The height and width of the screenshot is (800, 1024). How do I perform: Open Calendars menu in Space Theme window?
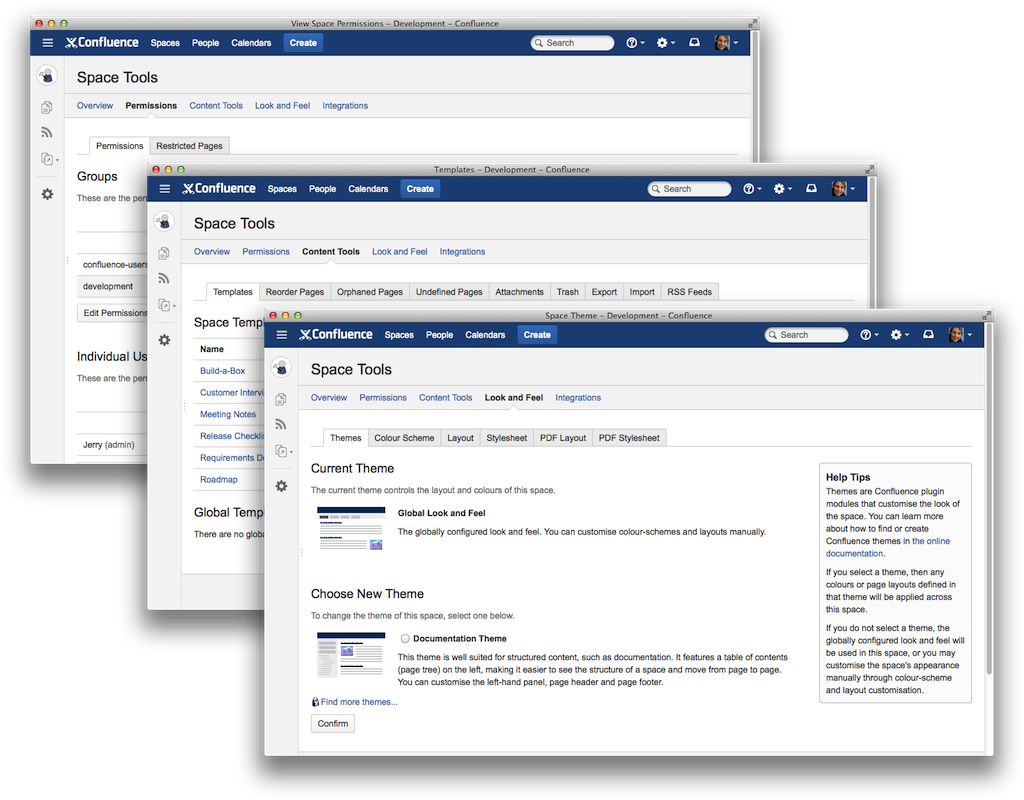coord(485,335)
